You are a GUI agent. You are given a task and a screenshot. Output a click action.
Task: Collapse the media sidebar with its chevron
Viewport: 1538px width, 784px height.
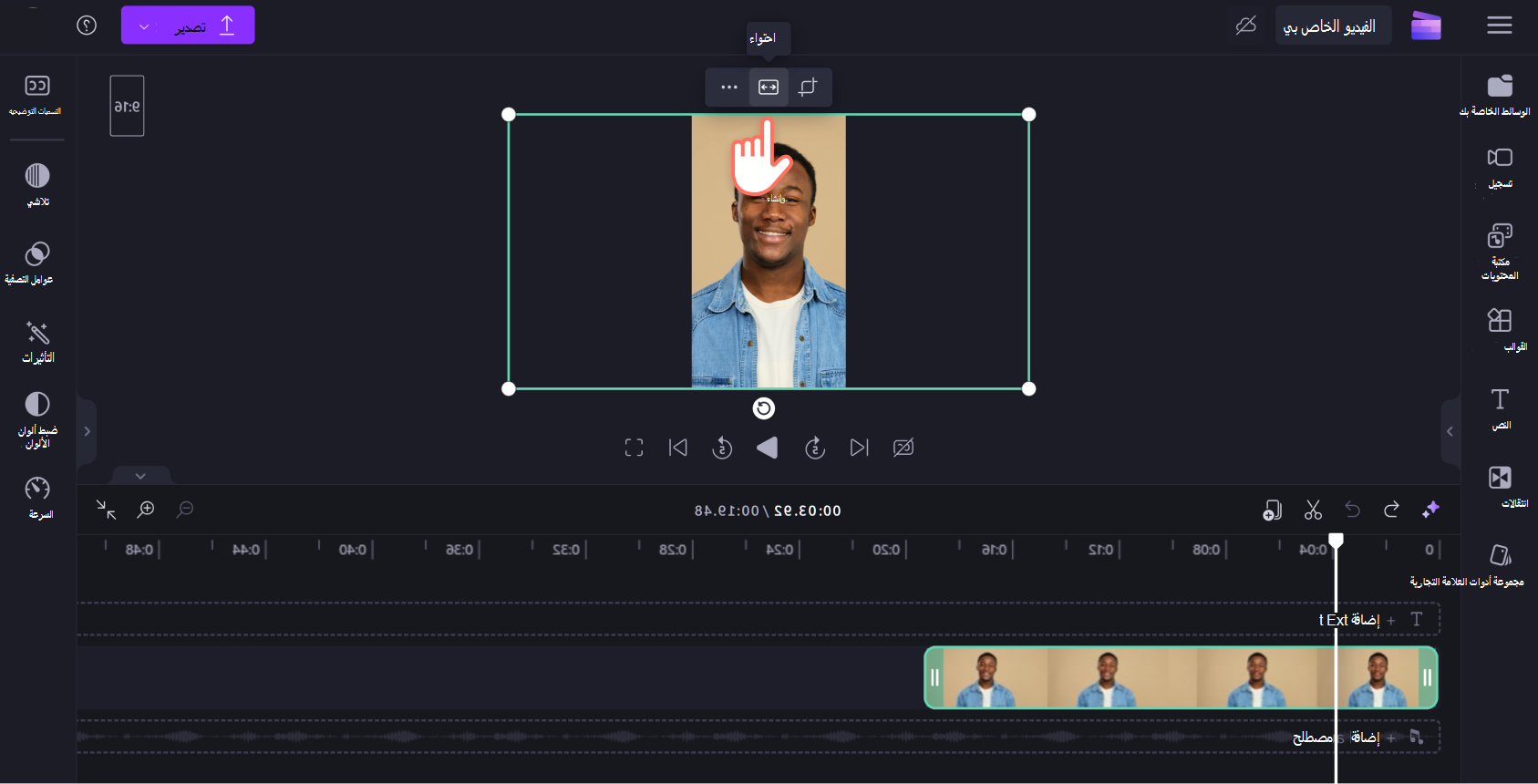1450,431
